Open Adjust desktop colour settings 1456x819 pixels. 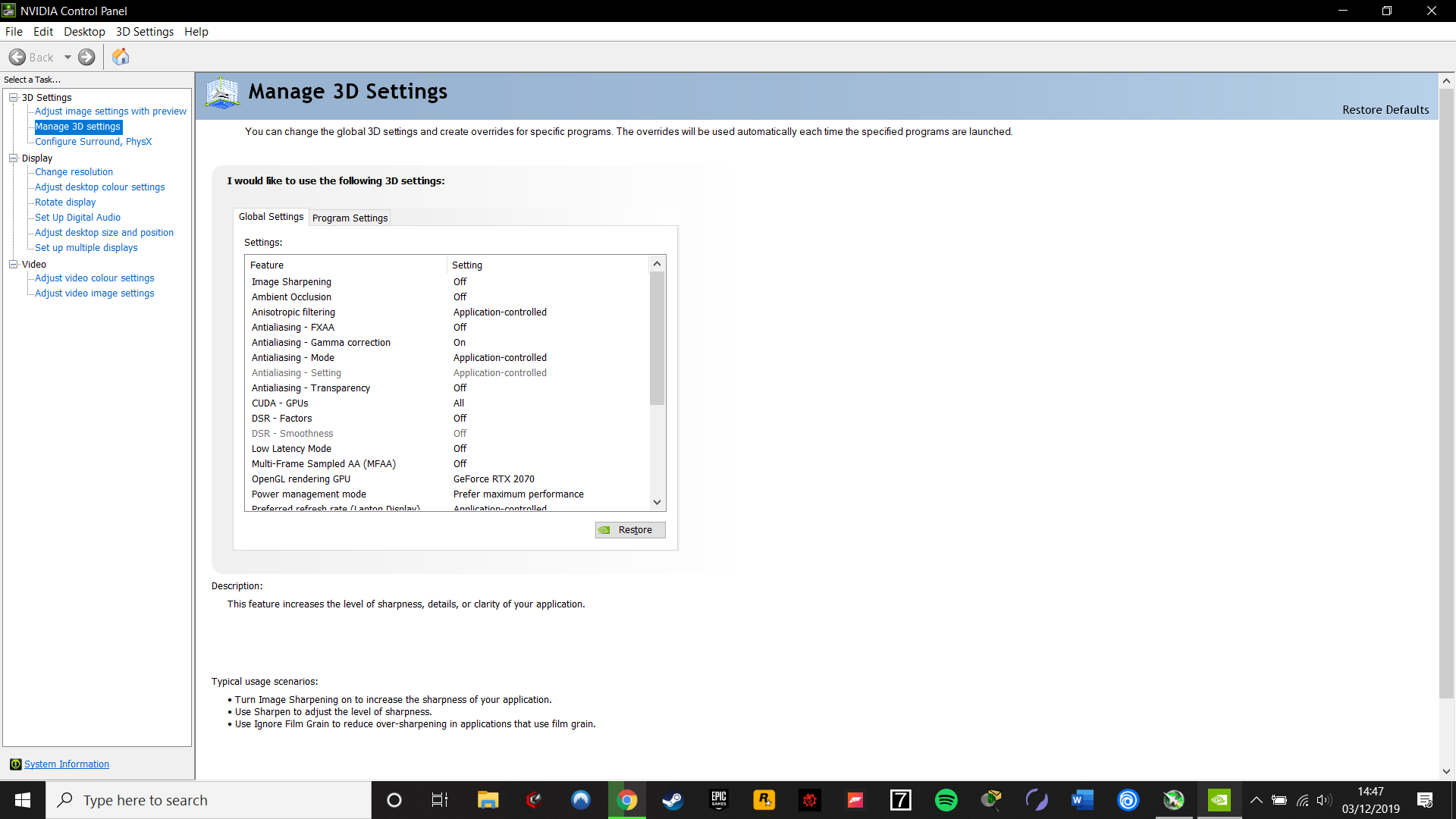coord(100,187)
